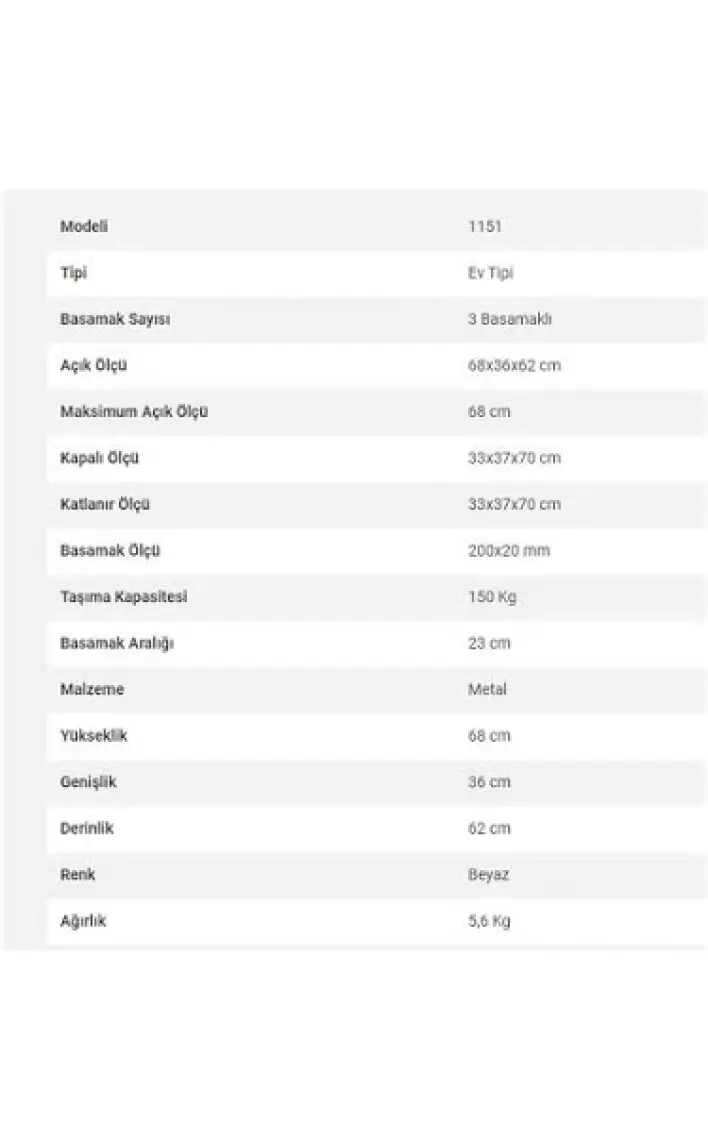This screenshot has width=708, height=1140.
Task: Click the Tipi specification label
Action: coord(73,273)
